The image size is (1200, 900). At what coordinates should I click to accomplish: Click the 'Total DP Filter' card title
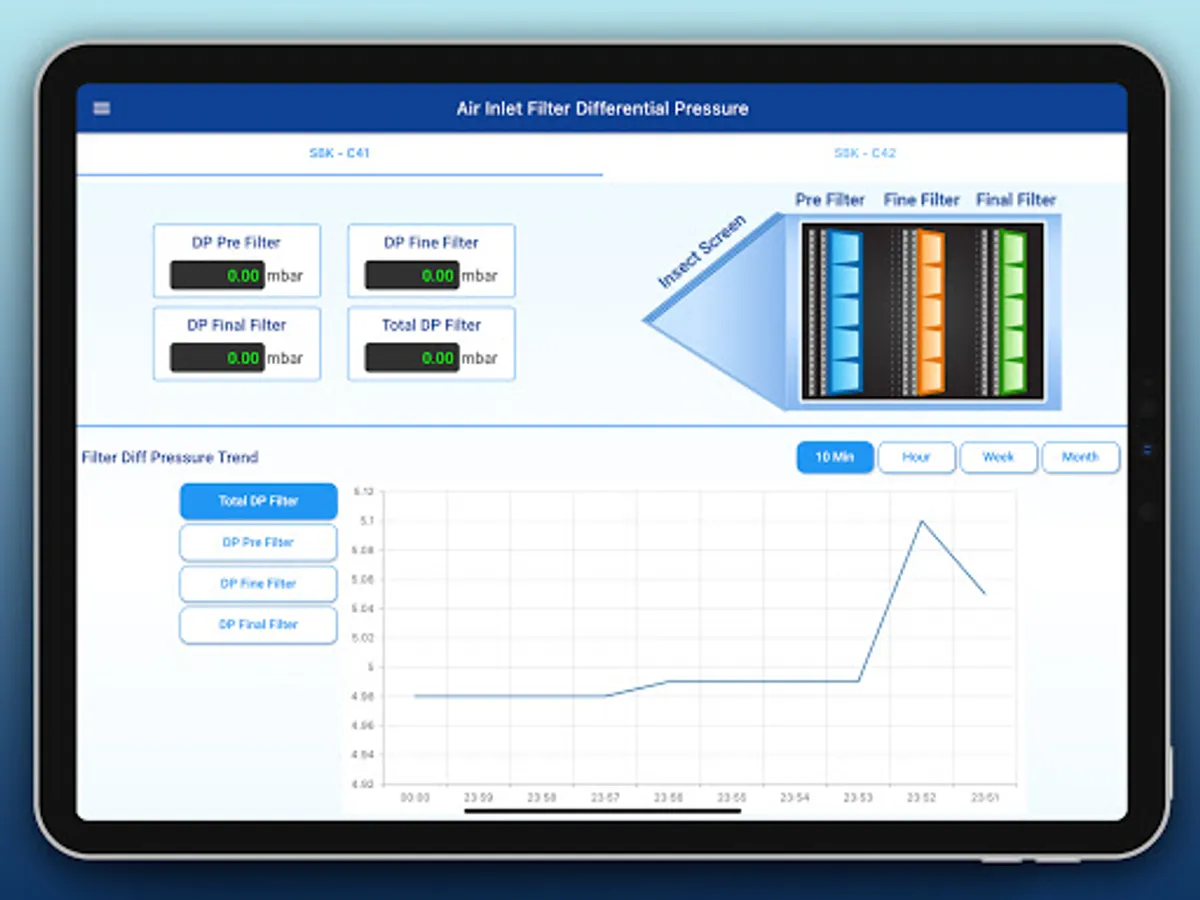431,325
